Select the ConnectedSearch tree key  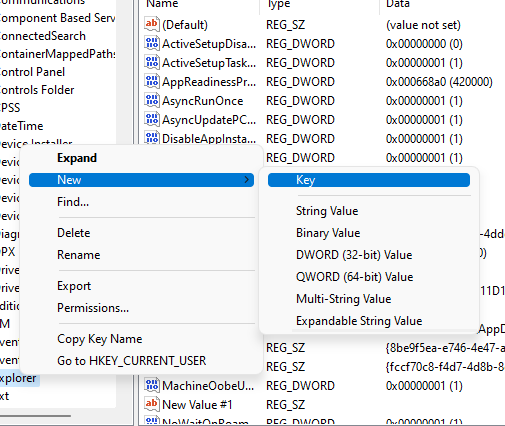point(43,36)
